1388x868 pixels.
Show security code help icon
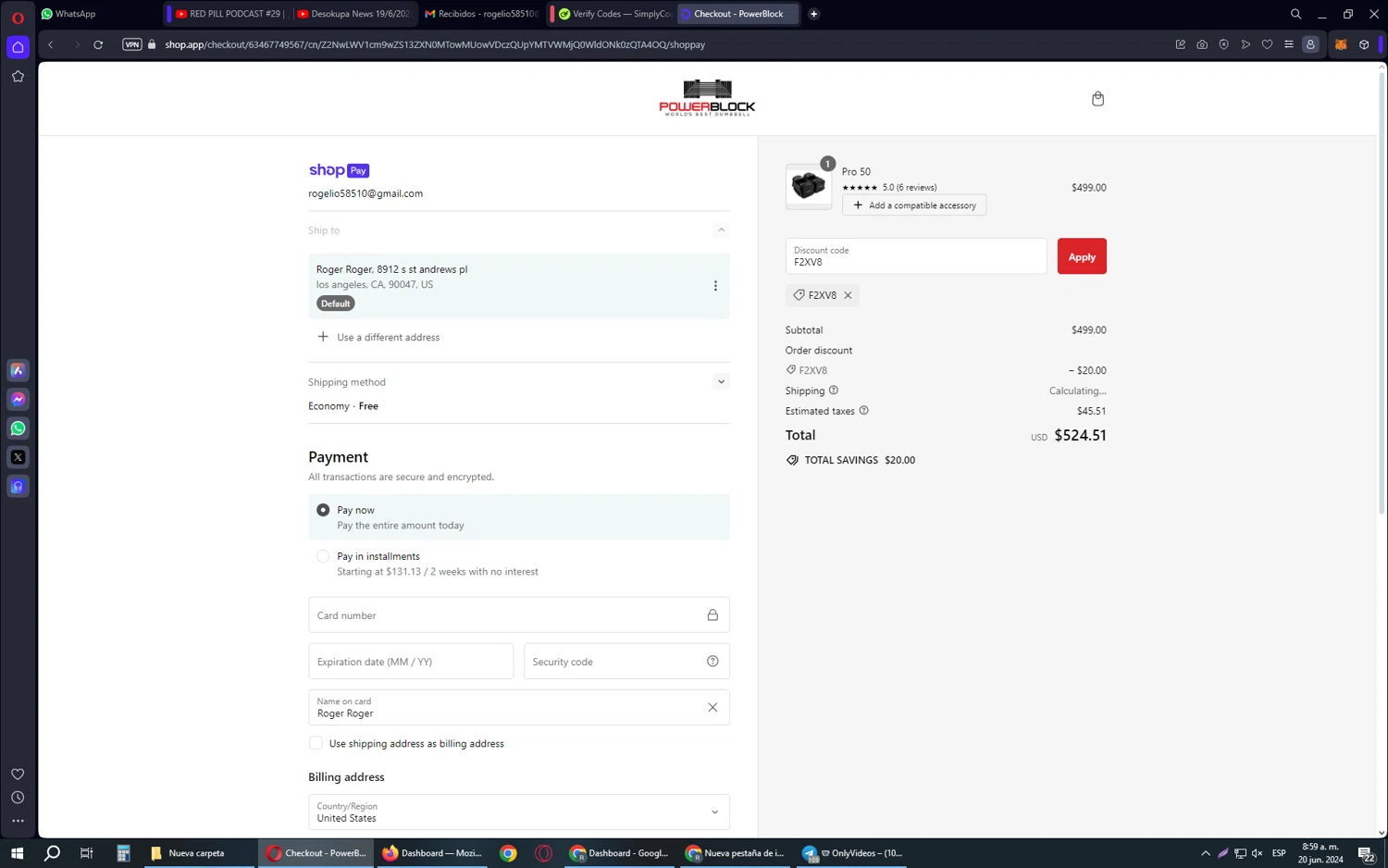click(713, 662)
